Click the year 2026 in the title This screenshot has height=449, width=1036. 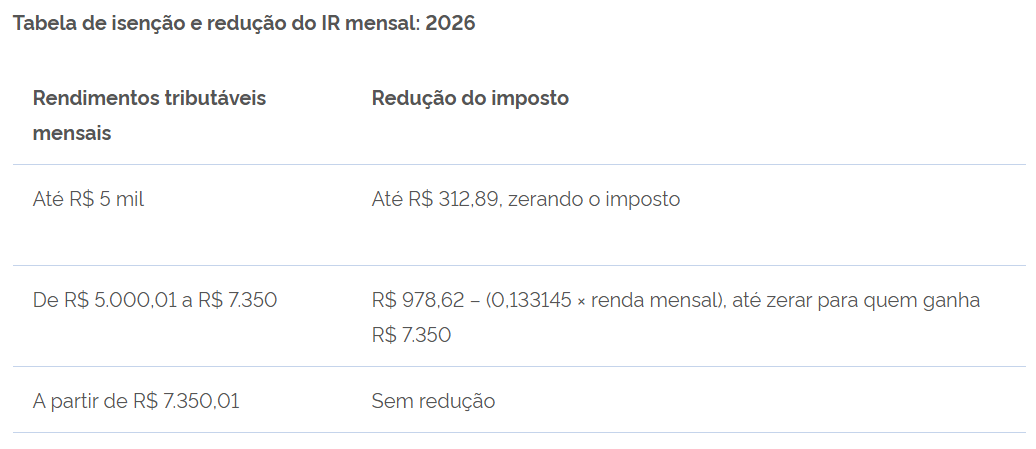[x=450, y=23]
